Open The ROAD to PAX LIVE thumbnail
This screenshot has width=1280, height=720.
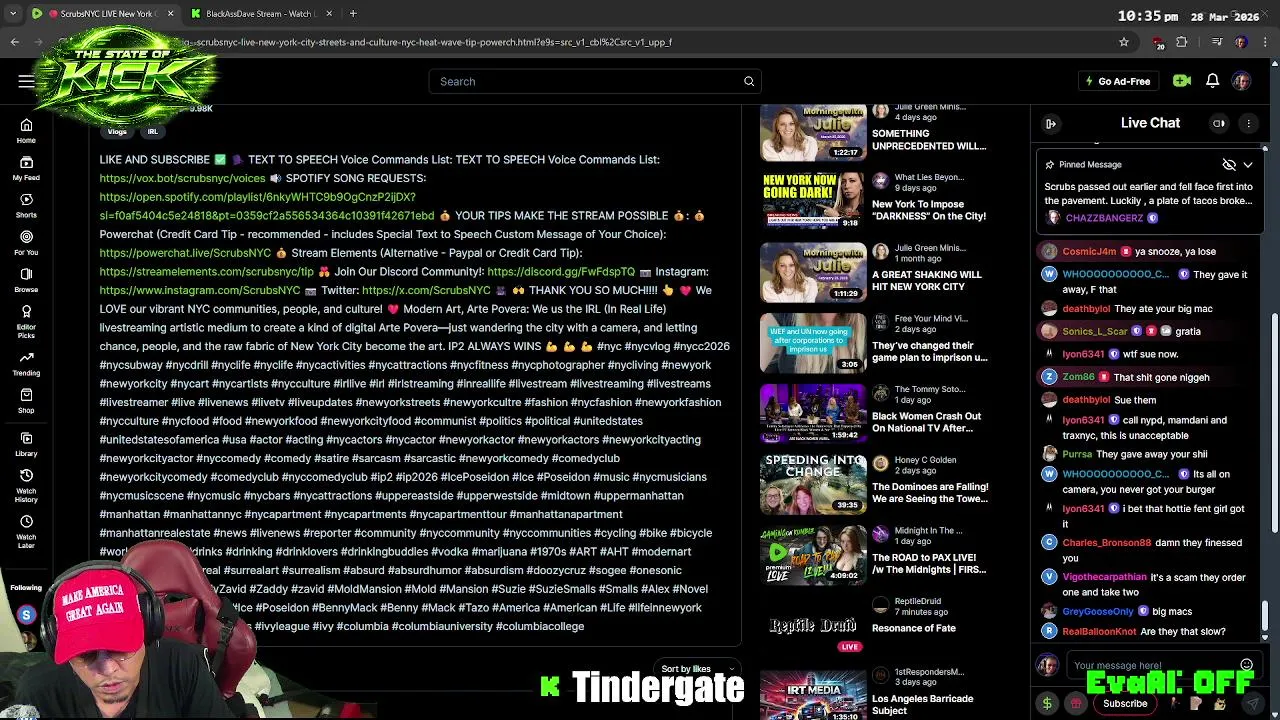813,554
